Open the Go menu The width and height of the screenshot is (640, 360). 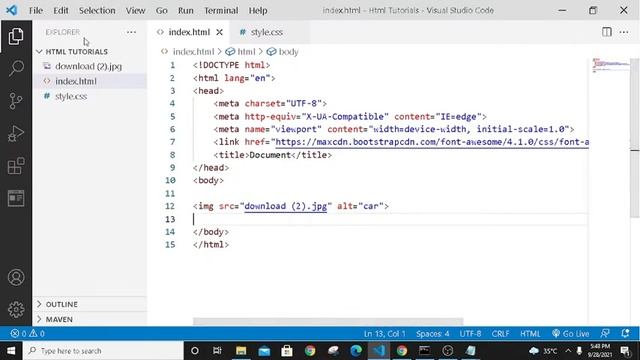(162, 10)
